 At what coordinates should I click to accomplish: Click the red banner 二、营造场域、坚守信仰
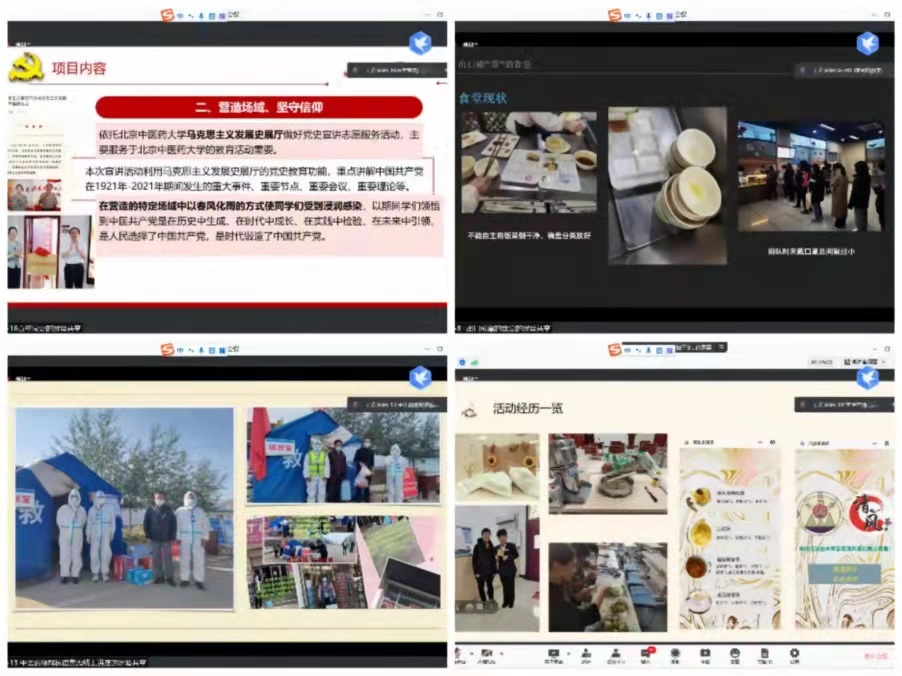coord(259,107)
